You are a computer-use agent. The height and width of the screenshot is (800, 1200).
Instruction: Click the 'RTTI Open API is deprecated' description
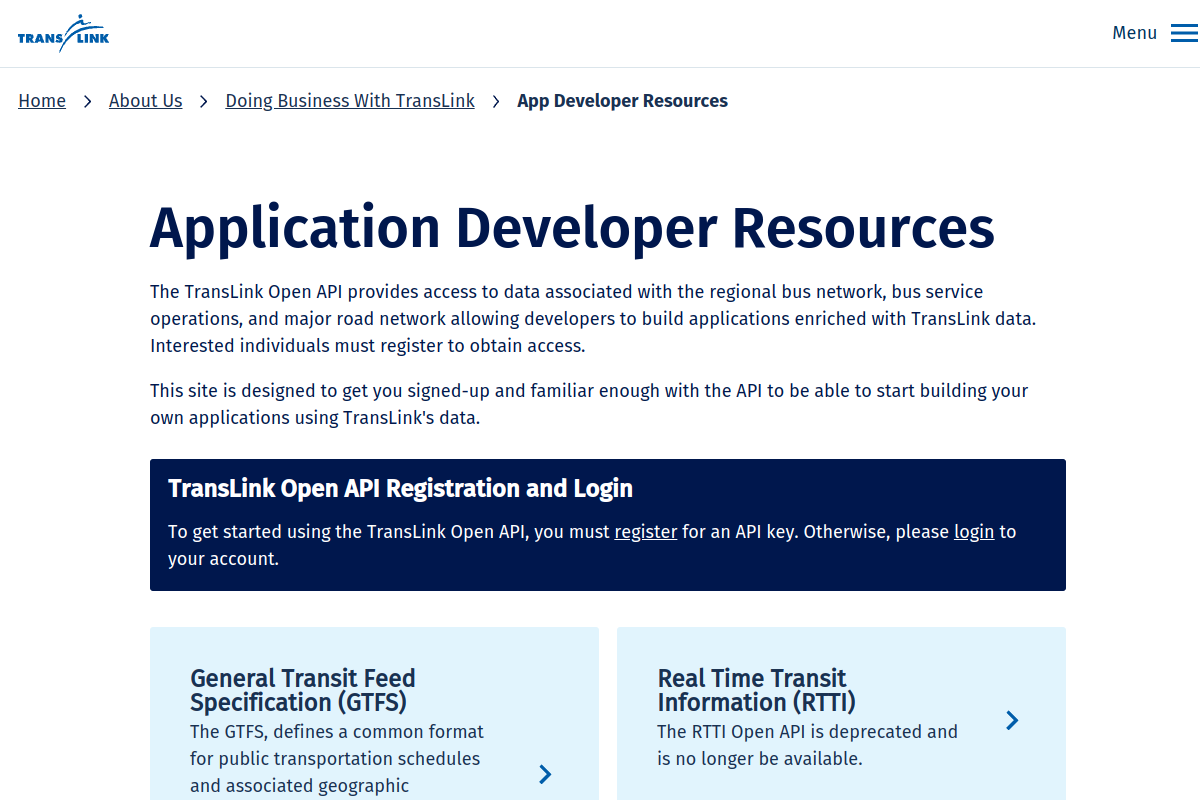tap(807, 745)
